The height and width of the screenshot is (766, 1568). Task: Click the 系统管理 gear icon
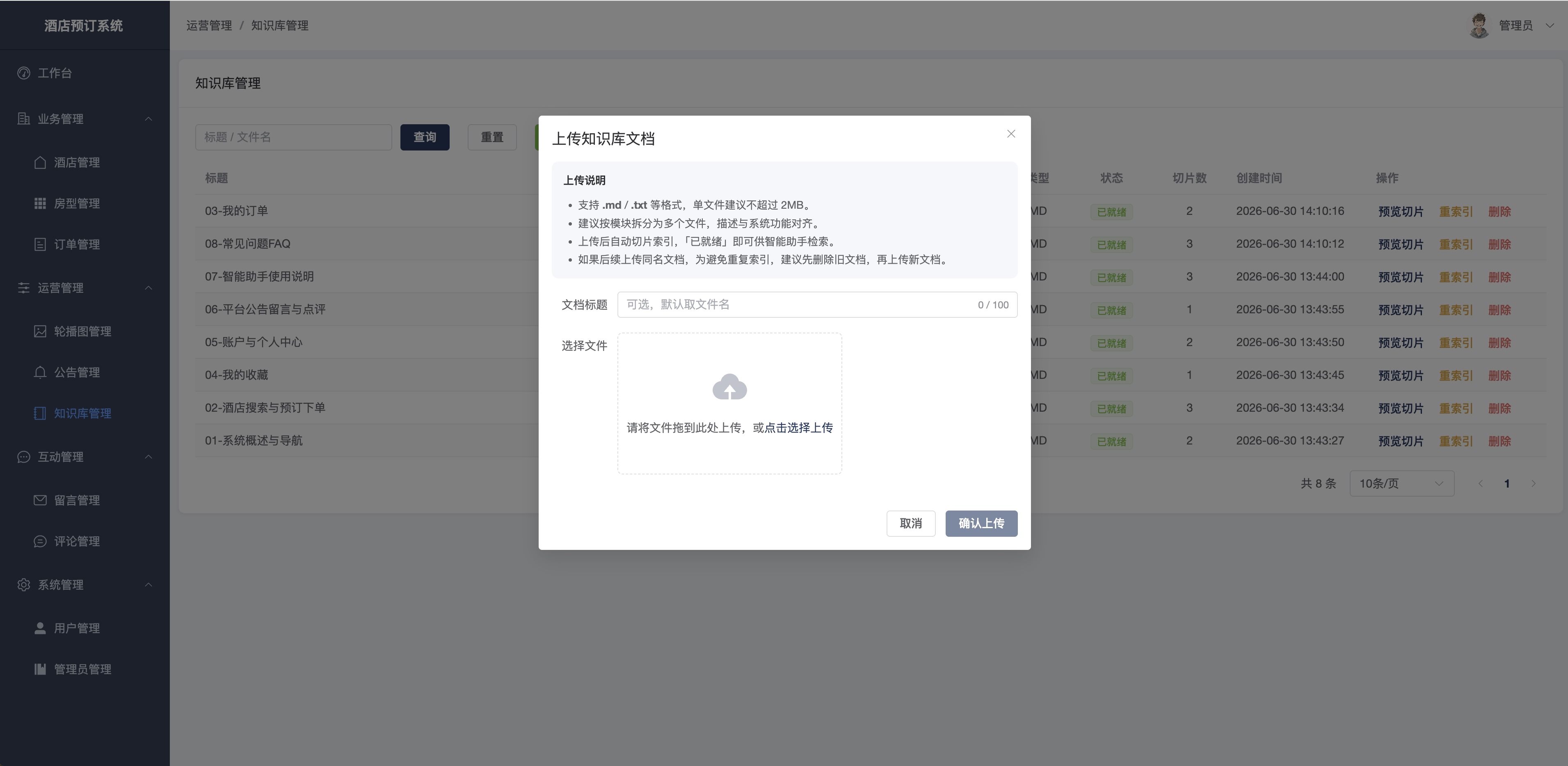point(24,585)
